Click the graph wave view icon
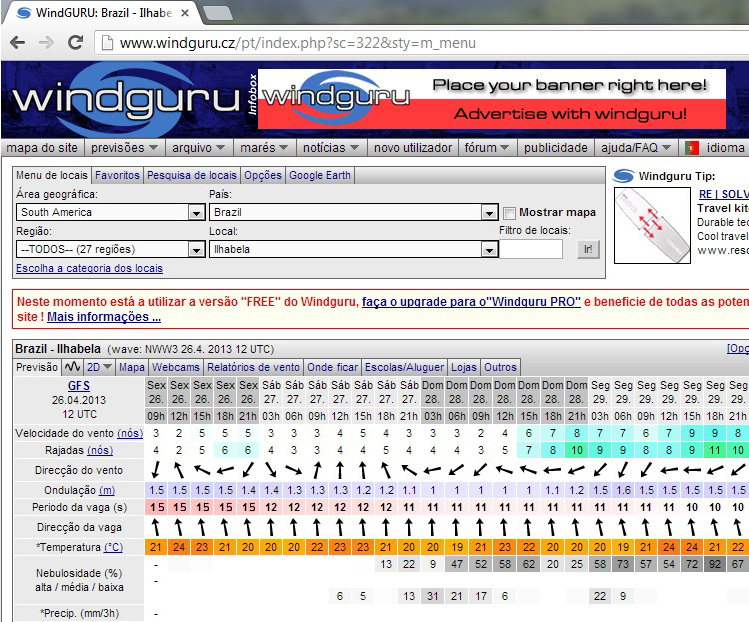The width and height of the screenshot is (749, 622). pyautogui.click(x=72, y=367)
